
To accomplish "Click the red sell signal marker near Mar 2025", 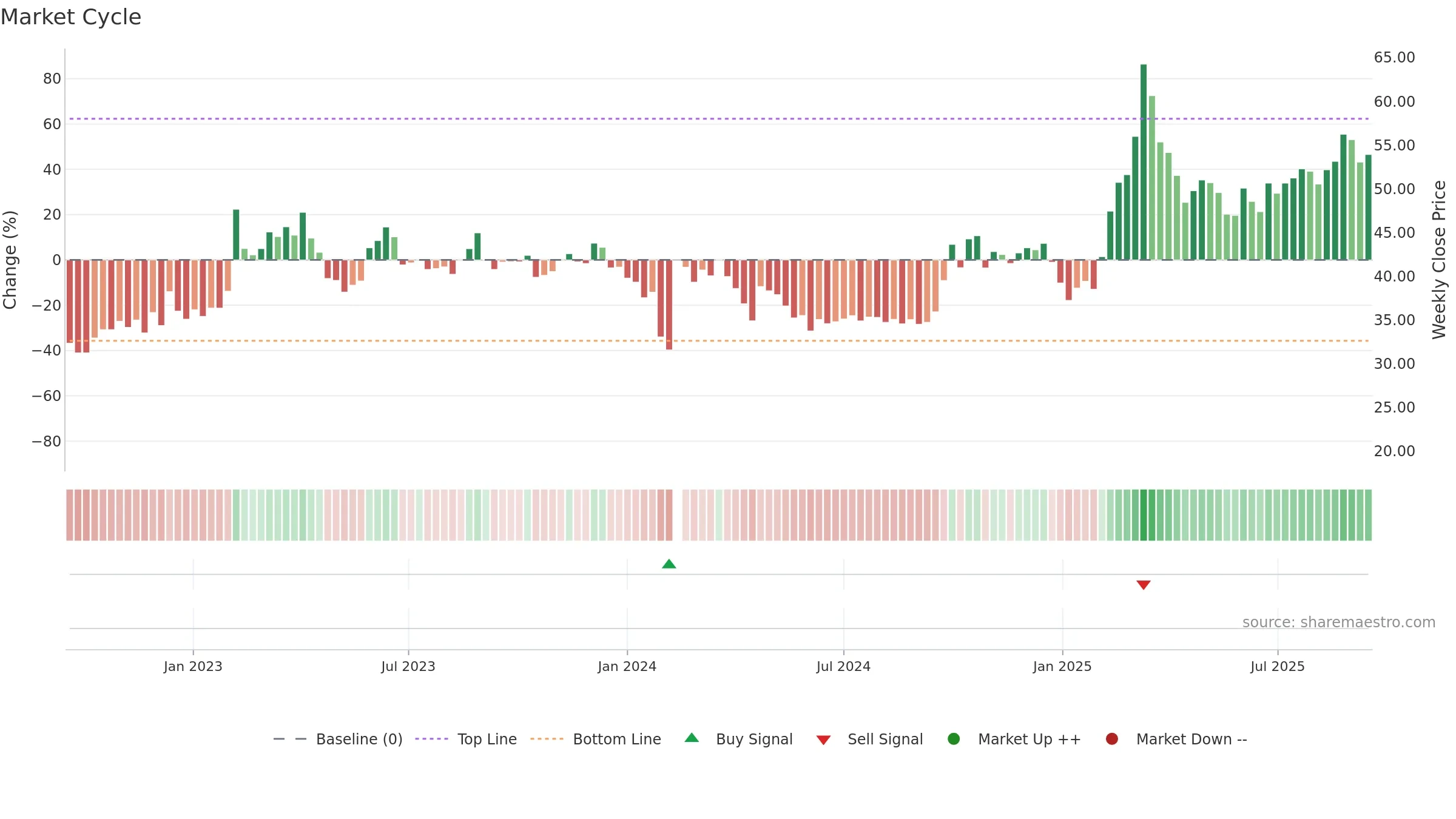I will pos(1144,585).
